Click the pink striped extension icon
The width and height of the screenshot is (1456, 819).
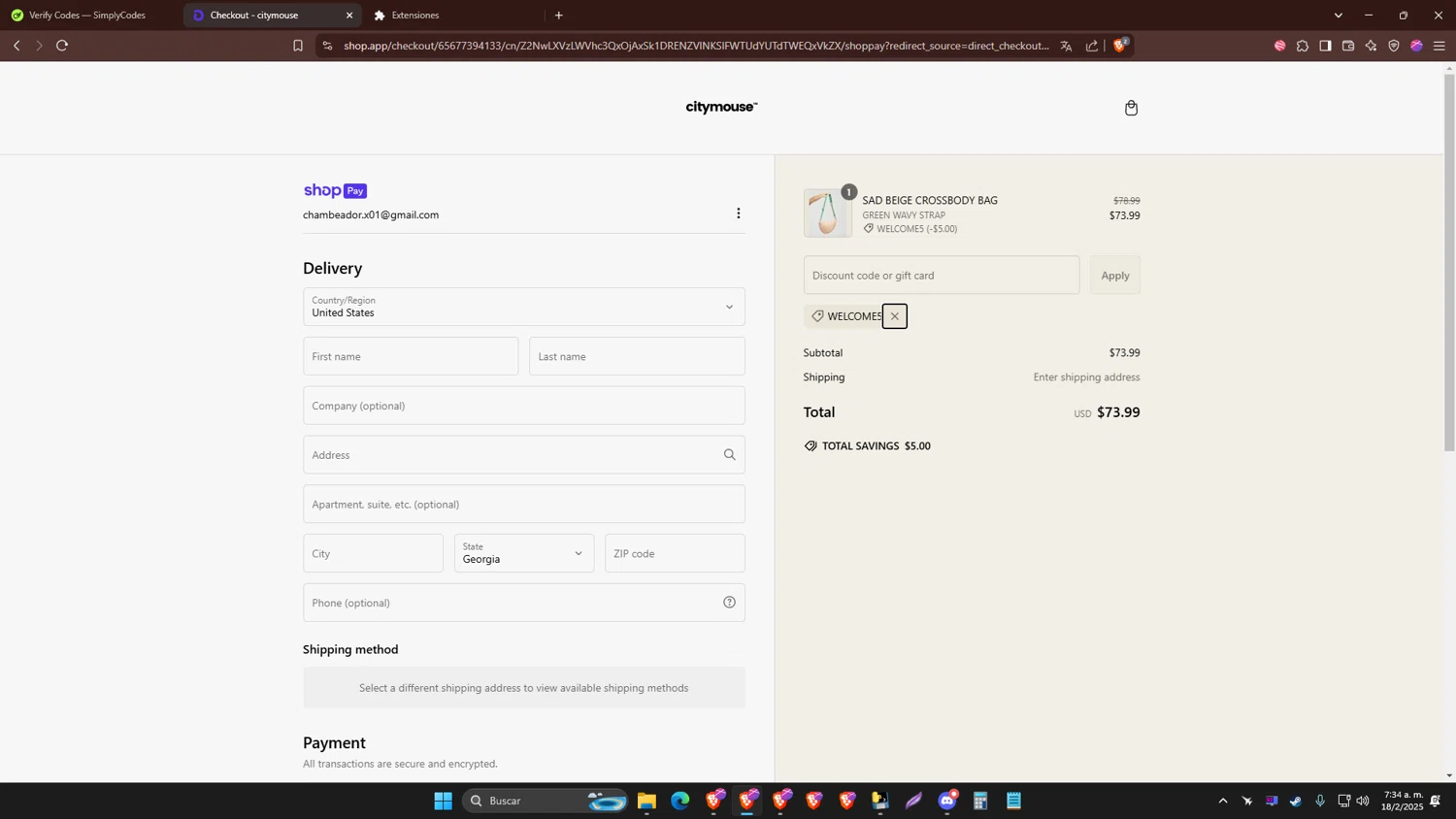(1279, 46)
